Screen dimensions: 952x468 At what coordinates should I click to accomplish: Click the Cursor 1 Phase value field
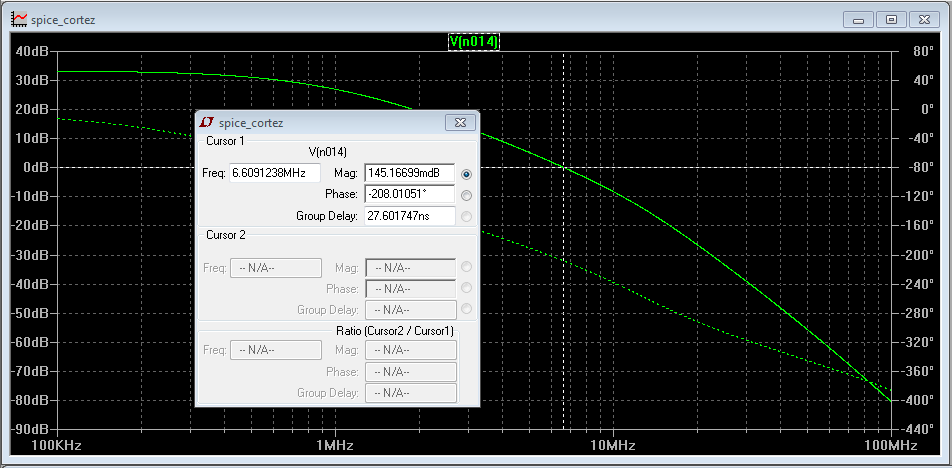tap(410, 194)
